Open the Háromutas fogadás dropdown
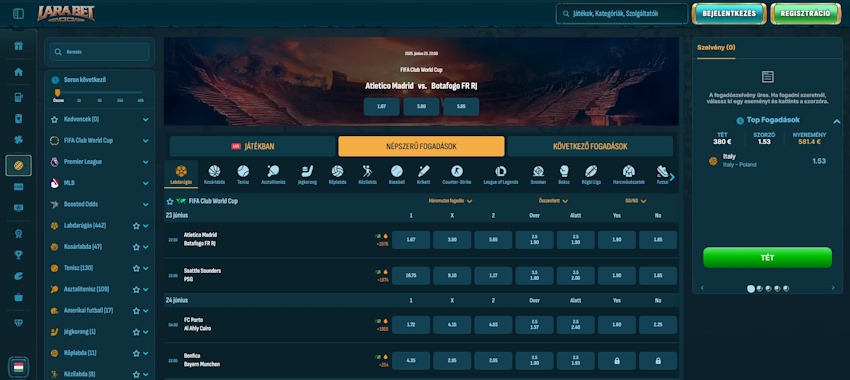This screenshot has width=850, height=380. (x=450, y=201)
